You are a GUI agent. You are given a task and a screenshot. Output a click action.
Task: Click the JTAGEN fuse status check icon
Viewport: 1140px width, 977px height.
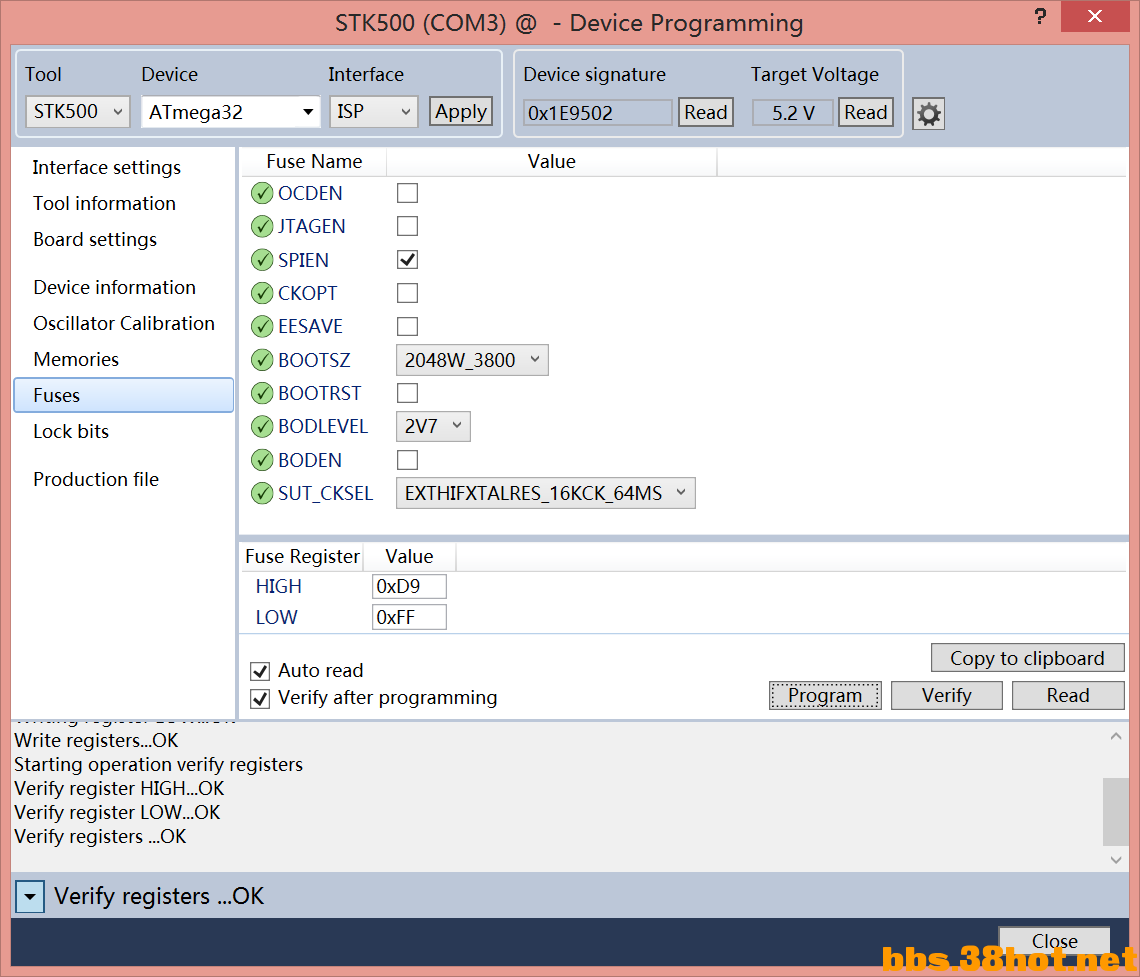[262, 227]
